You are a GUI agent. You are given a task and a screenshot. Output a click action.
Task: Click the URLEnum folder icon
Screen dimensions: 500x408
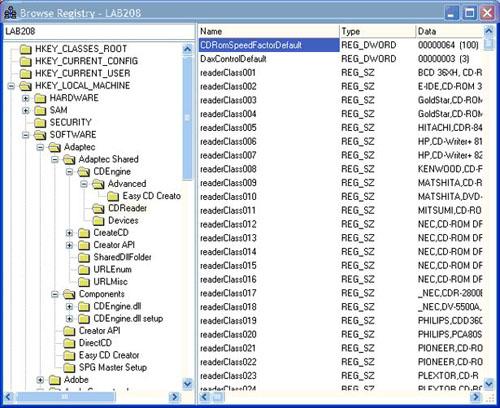pos(84,270)
